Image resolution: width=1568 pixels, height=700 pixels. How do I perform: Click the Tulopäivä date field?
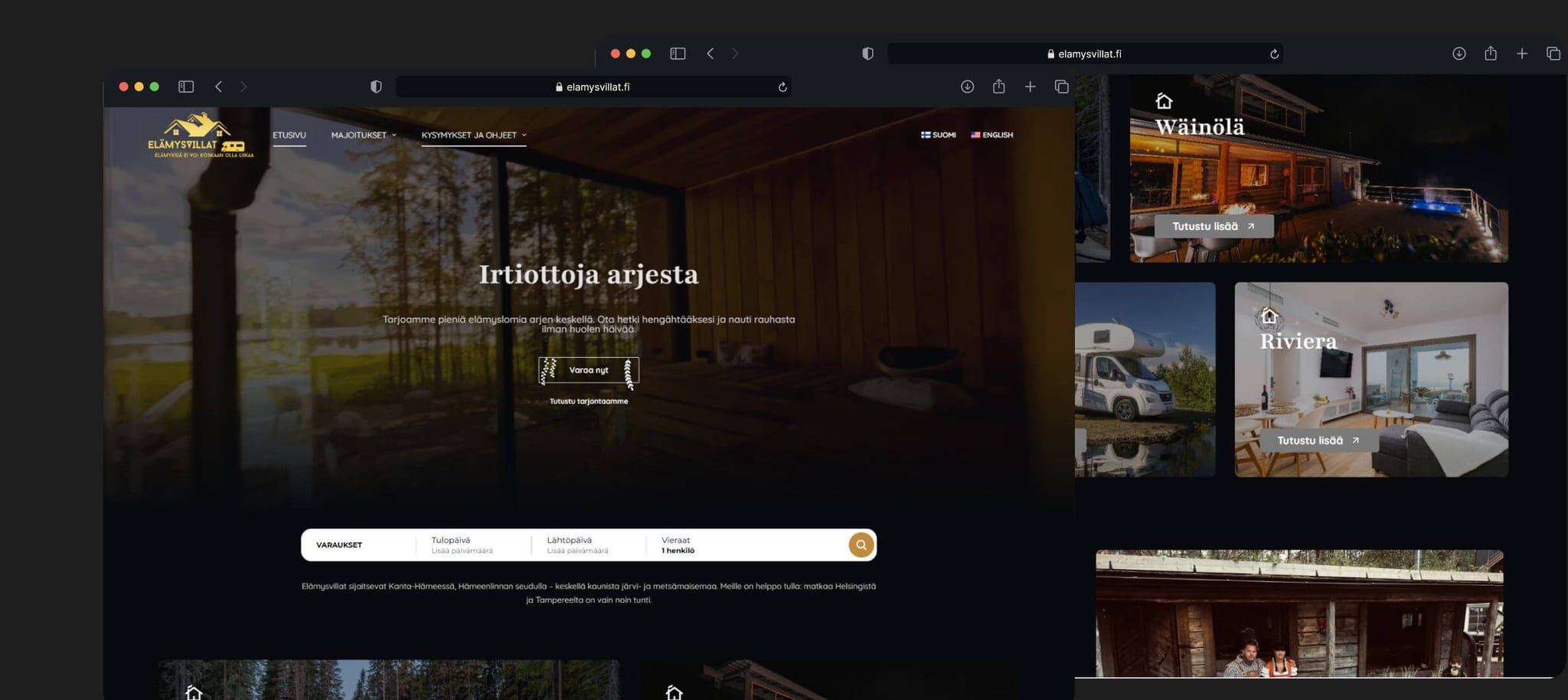[462, 544]
